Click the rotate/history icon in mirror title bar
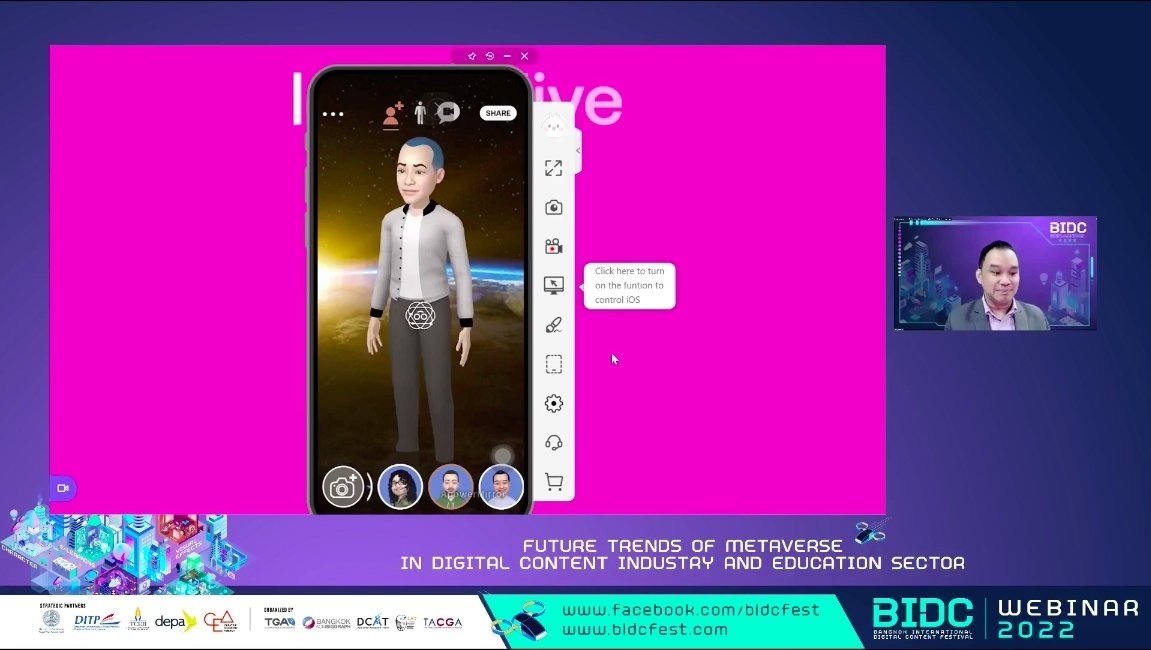The height and width of the screenshot is (650, 1151). click(490, 56)
